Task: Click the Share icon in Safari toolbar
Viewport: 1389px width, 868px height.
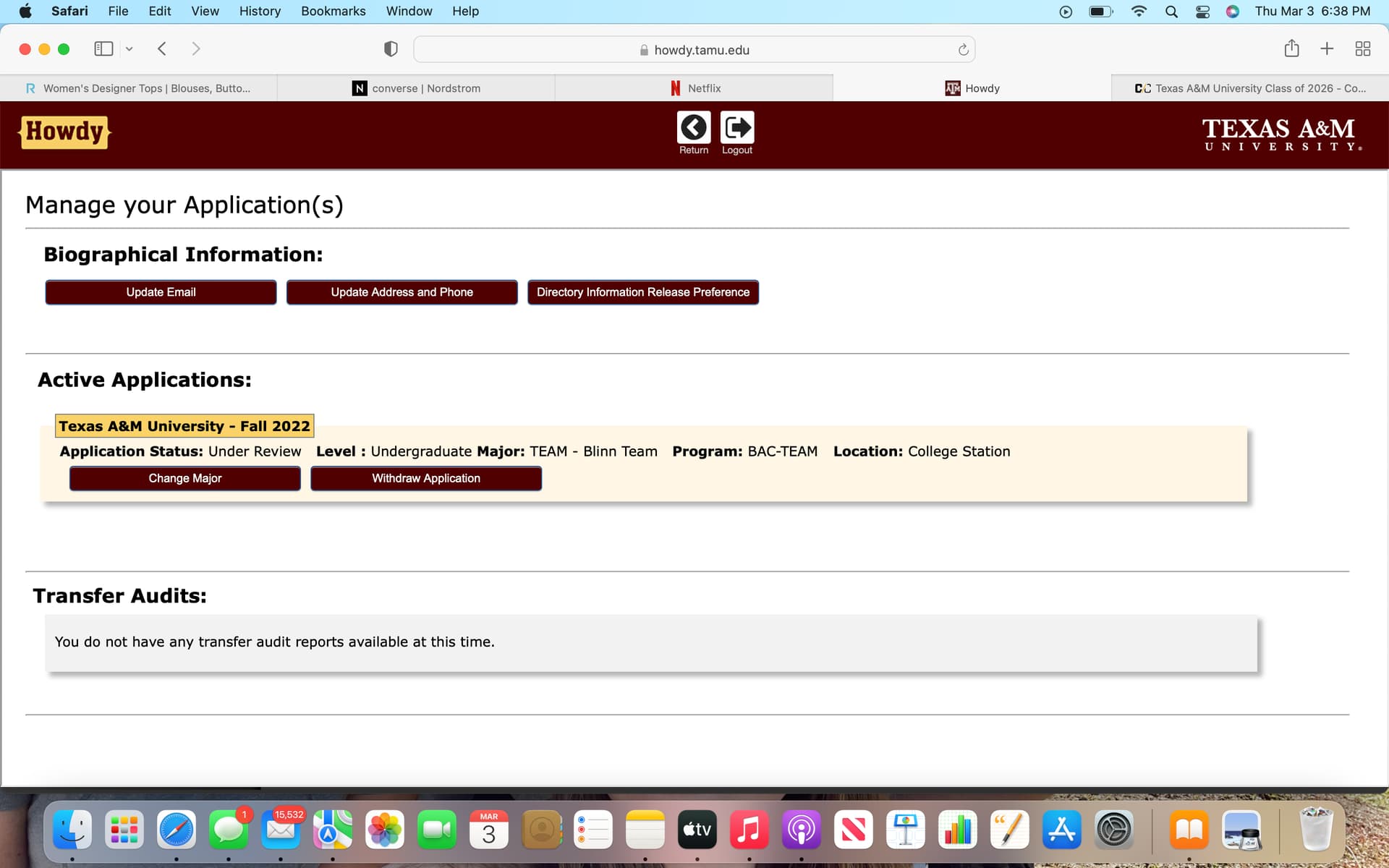Action: click(1291, 49)
